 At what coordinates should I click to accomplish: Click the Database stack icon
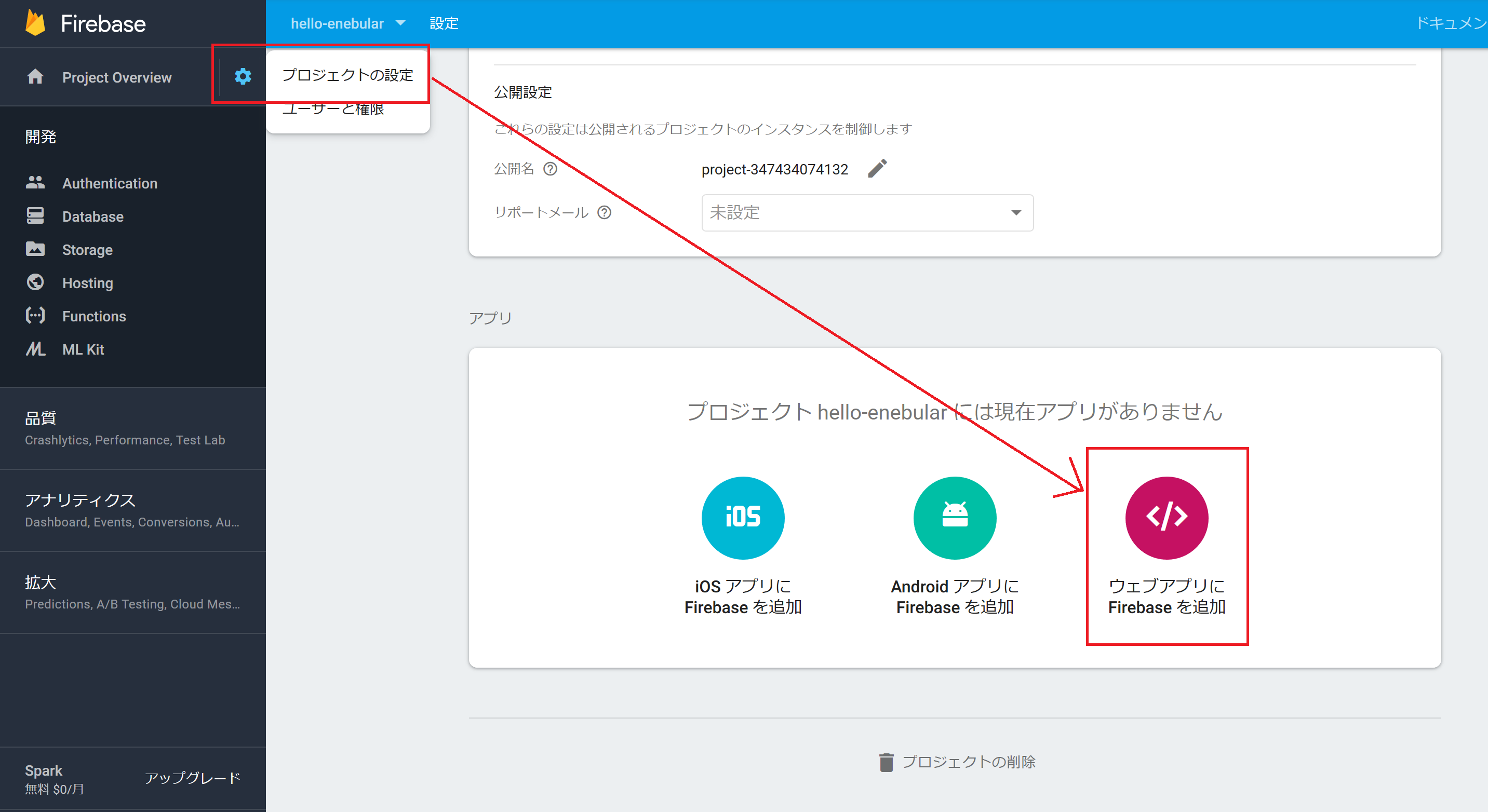(35, 216)
